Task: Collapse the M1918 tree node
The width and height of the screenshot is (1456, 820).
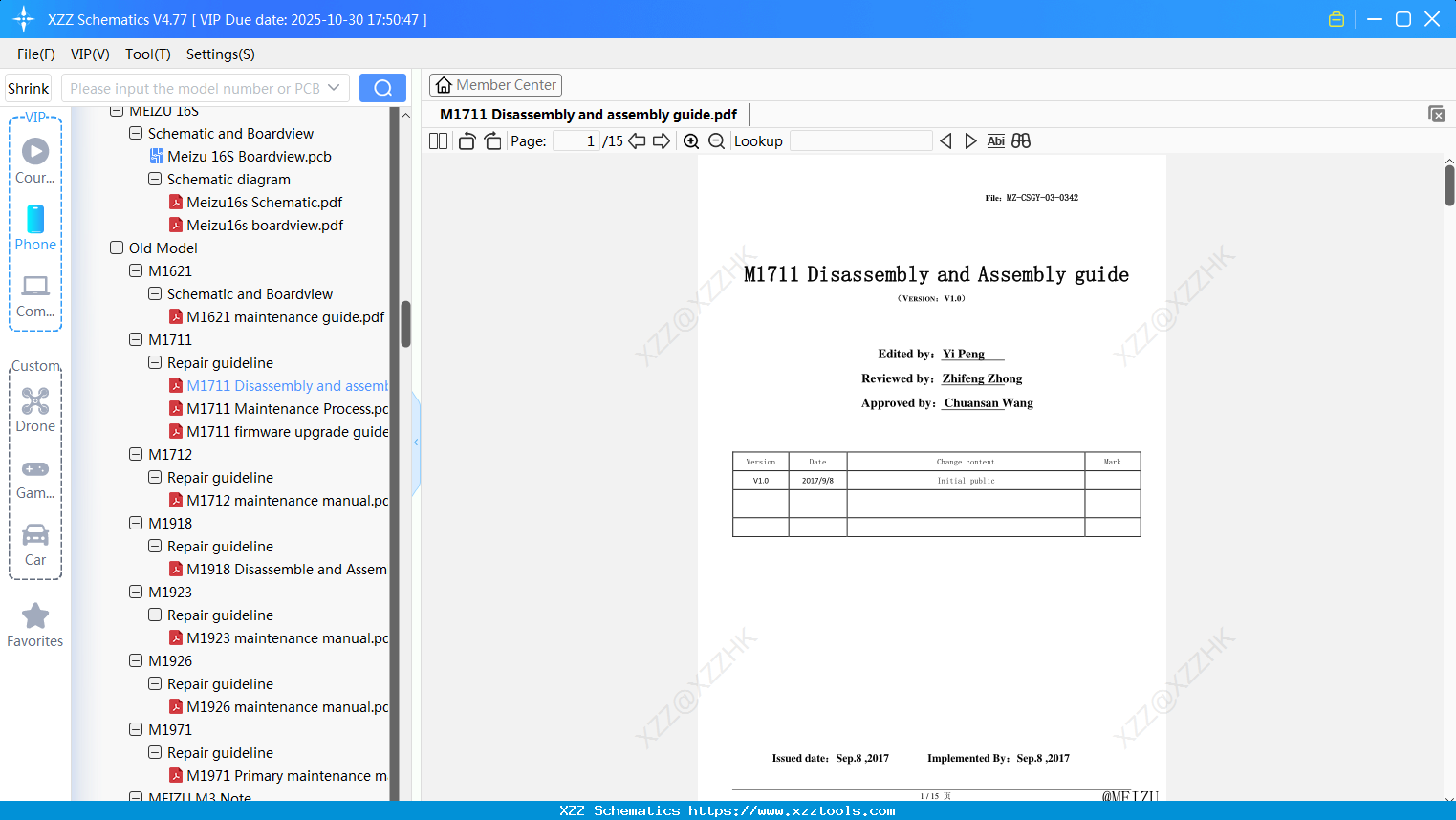Action: tap(136, 523)
